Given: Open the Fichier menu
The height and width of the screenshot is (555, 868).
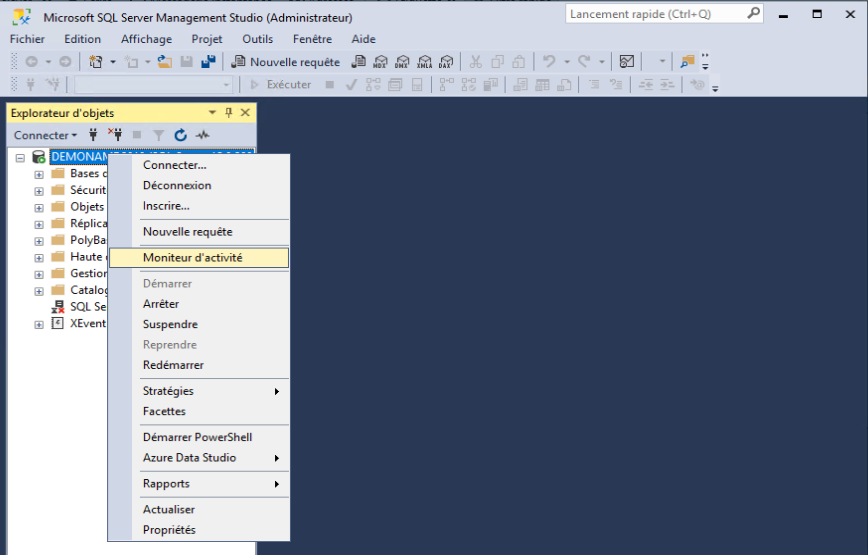Looking at the screenshot, I should tap(27, 39).
